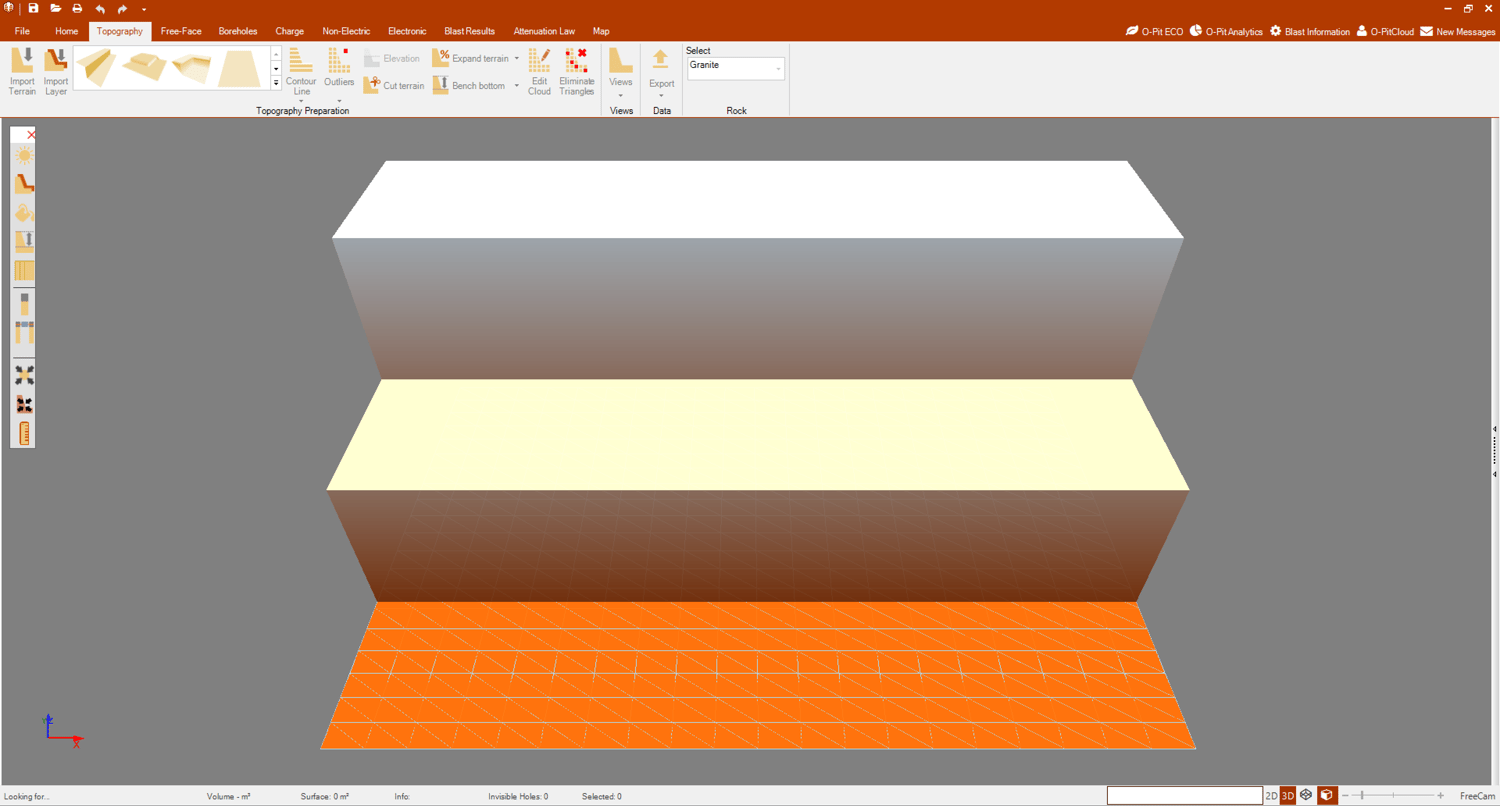Toggle the 3D view mode button

[x=1288, y=796]
